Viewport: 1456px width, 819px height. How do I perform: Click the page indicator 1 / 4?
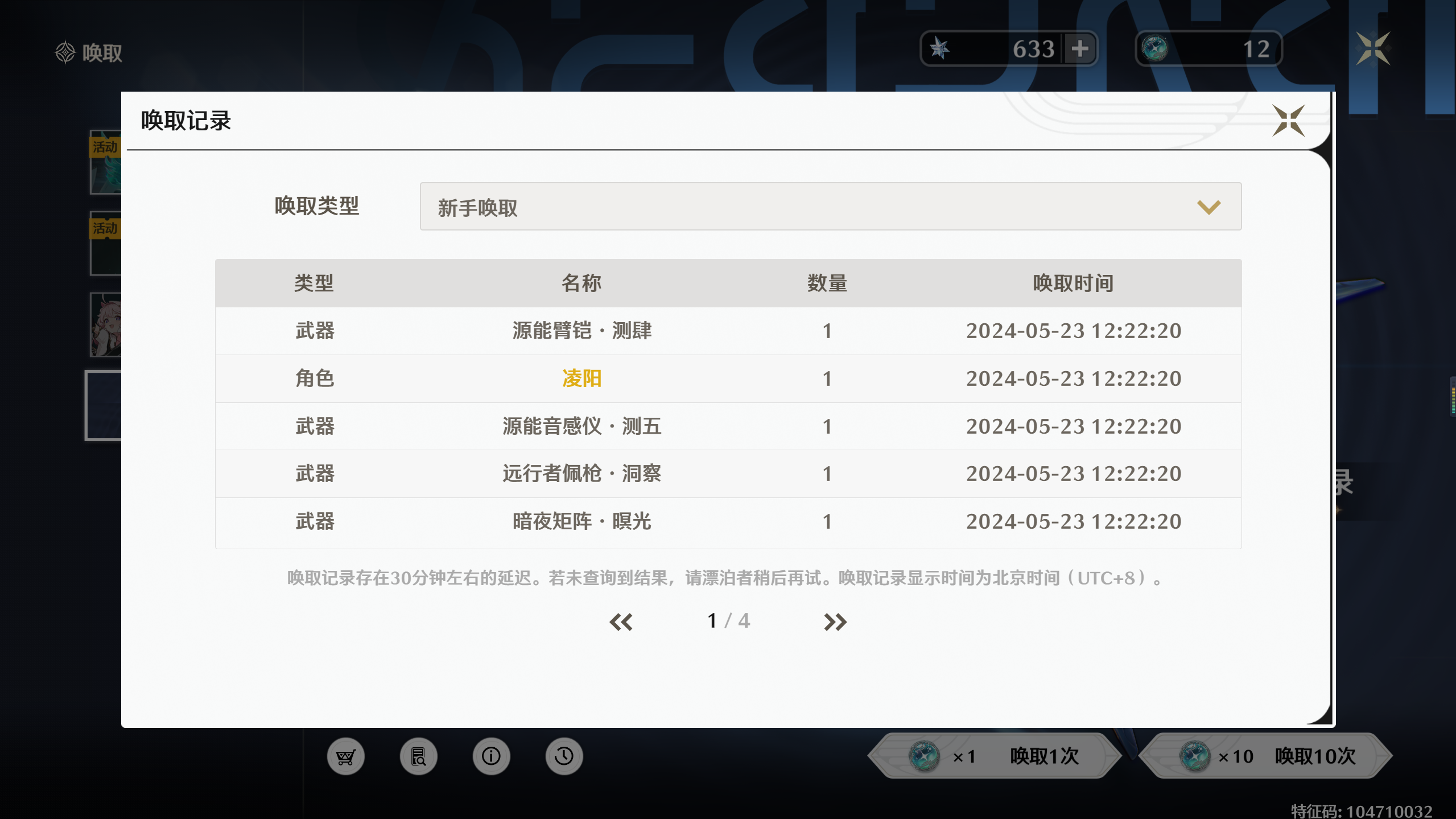point(728,621)
